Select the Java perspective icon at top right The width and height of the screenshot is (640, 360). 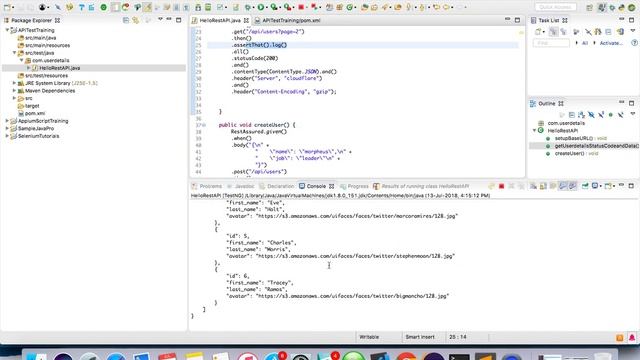pos(602,7)
